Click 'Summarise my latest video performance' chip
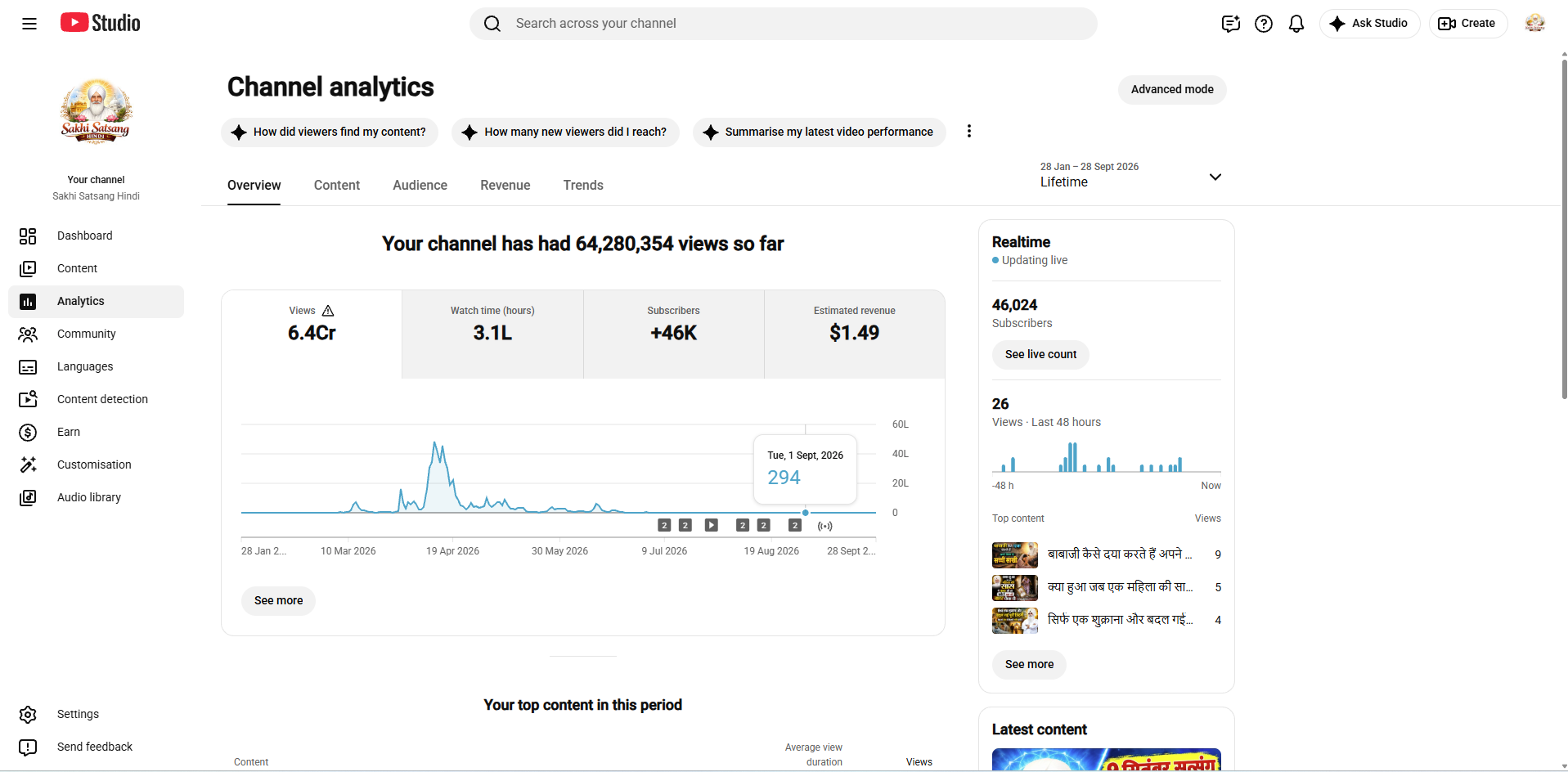1568x772 pixels. (819, 132)
